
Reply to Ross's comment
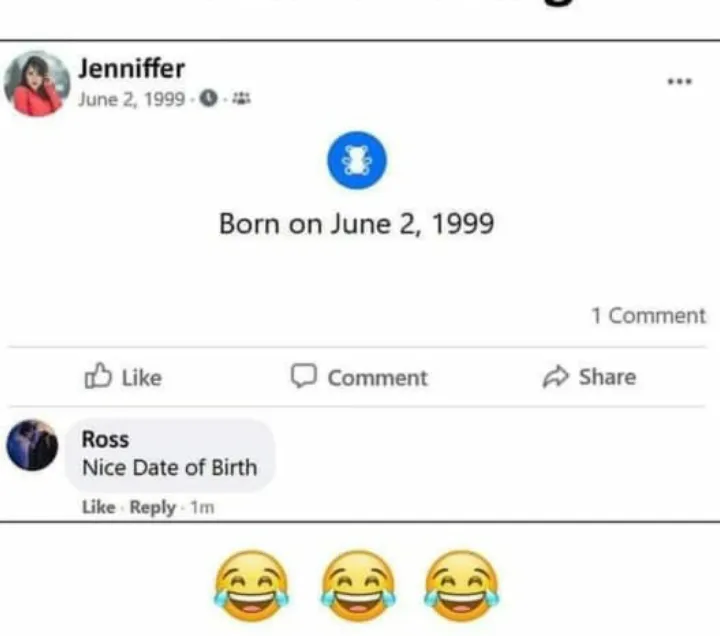pos(152,507)
